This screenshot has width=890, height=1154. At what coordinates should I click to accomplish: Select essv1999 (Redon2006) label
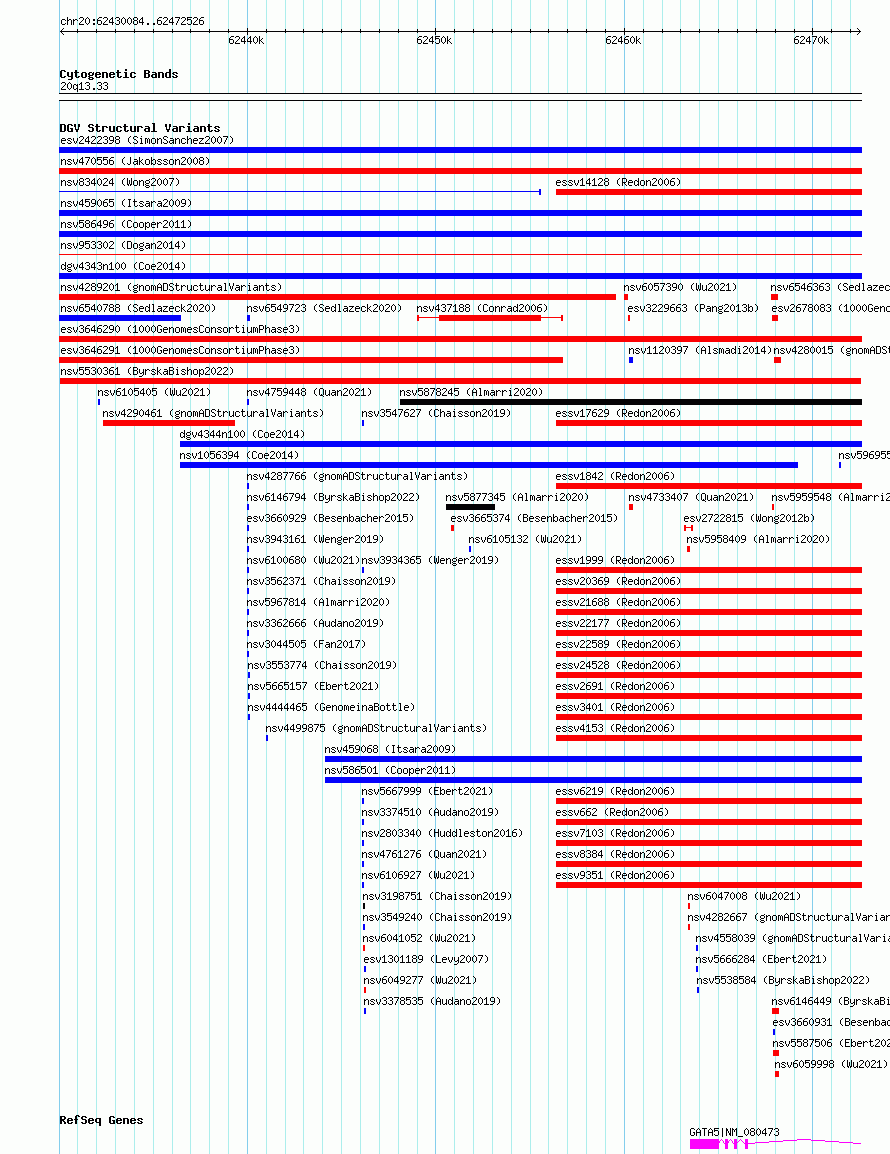pos(615,560)
